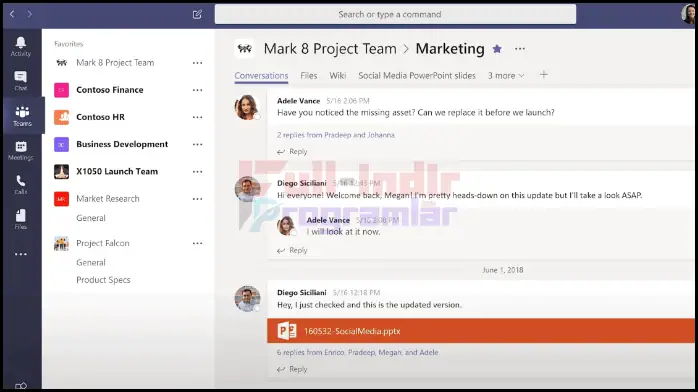
Task: Open the Chat section icon
Action: pos(21,81)
